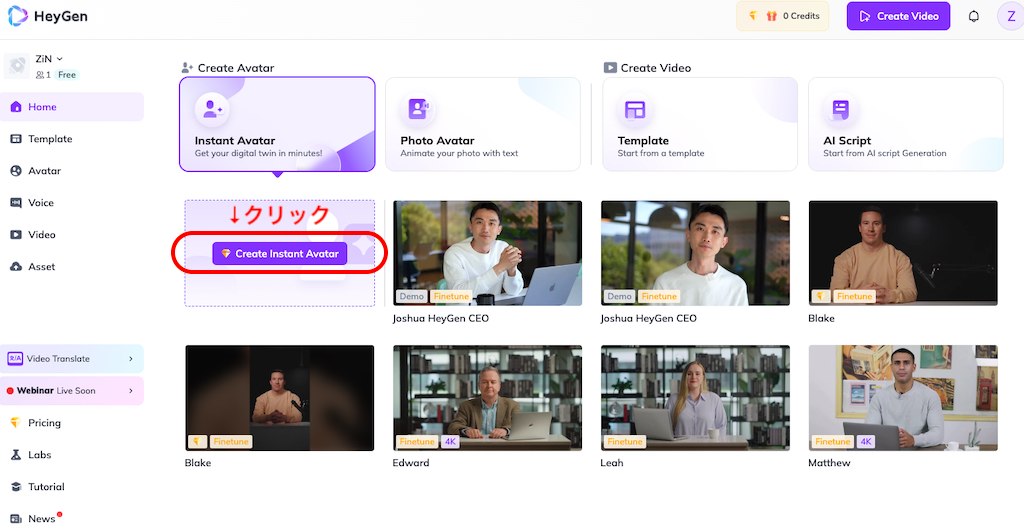Open Tutorial graduation cap icon
Viewport: 1024px width, 531px height.
(16, 487)
